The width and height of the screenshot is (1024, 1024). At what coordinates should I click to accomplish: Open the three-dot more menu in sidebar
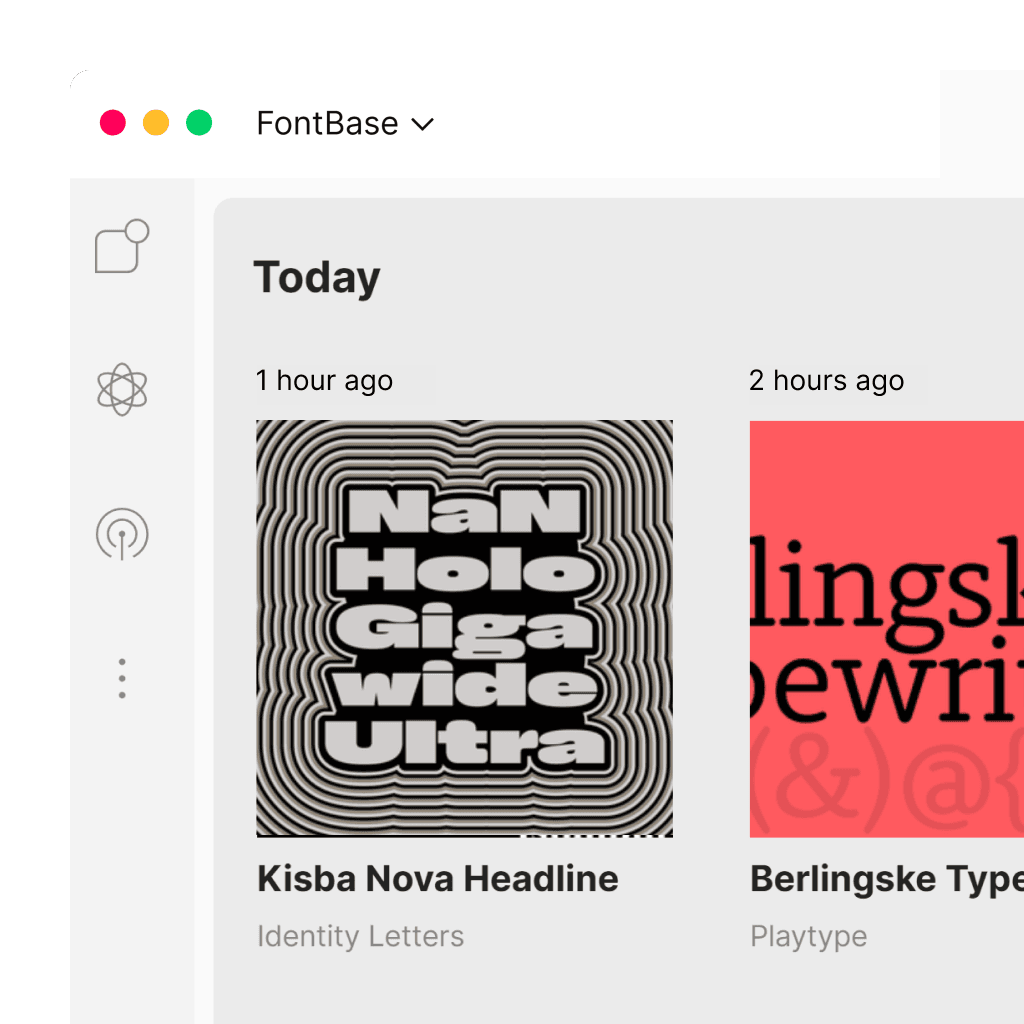tap(122, 679)
